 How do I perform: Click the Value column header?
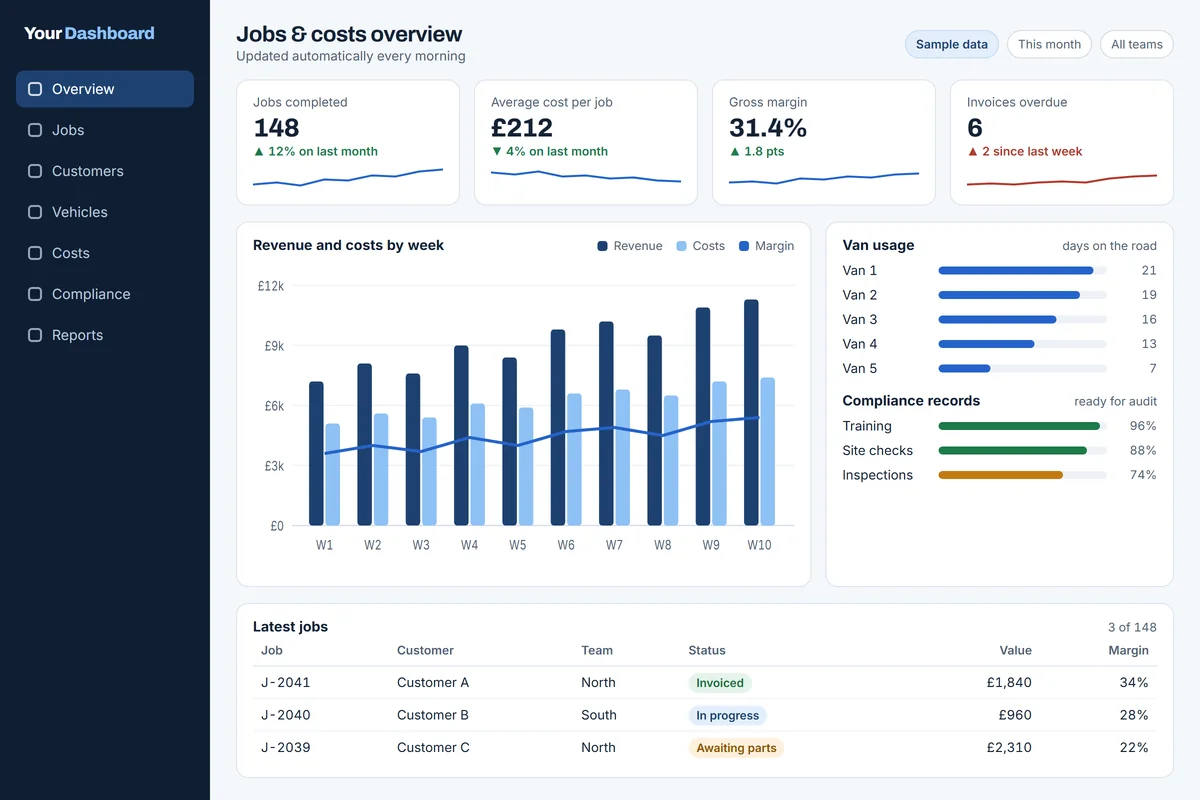[x=1015, y=650]
